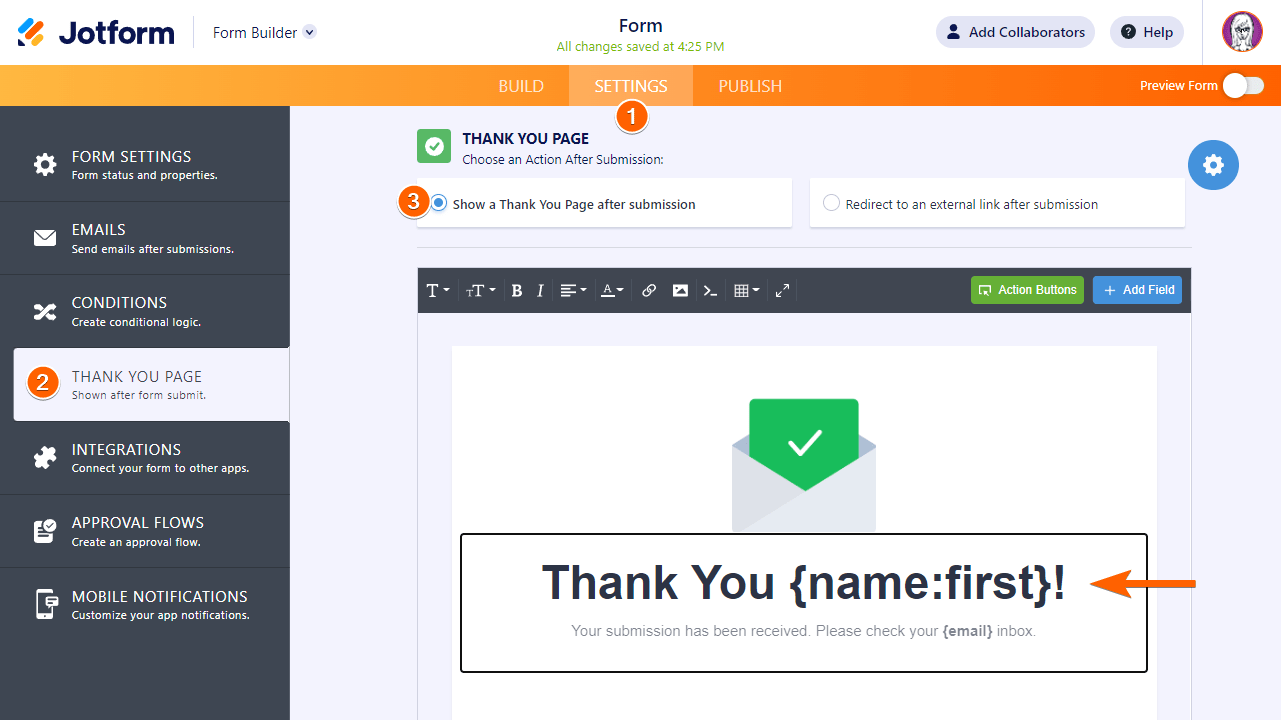1281x720 pixels.
Task: Select Show a Thank You Page after submission
Action: coord(438,202)
